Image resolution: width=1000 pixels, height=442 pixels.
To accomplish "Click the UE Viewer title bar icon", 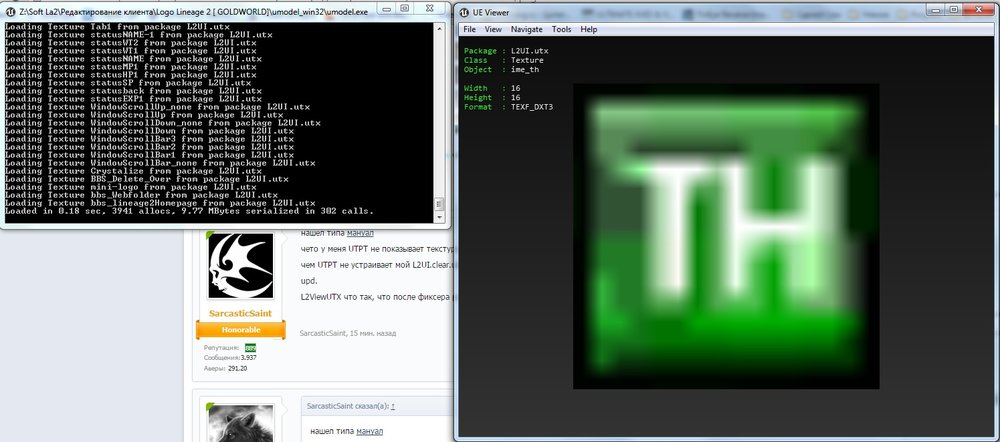I will 465,10.
